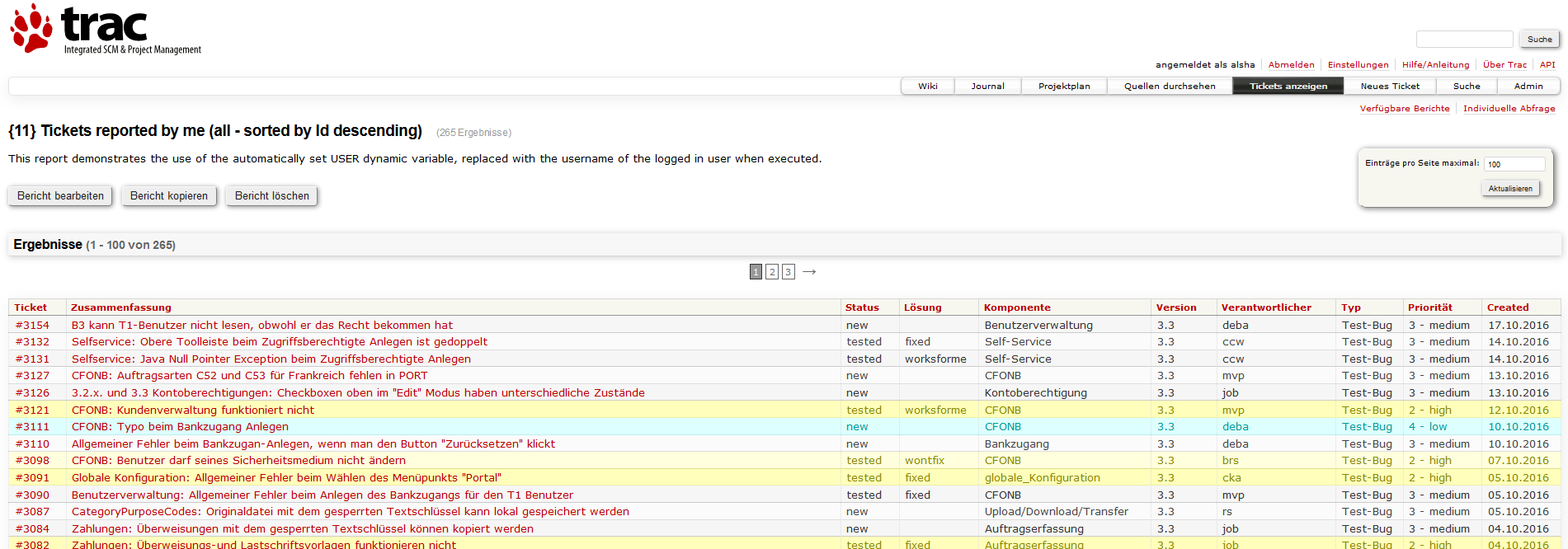Open Neues Ticket tab
The width and height of the screenshot is (1568, 549).
pyautogui.click(x=1390, y=87)
